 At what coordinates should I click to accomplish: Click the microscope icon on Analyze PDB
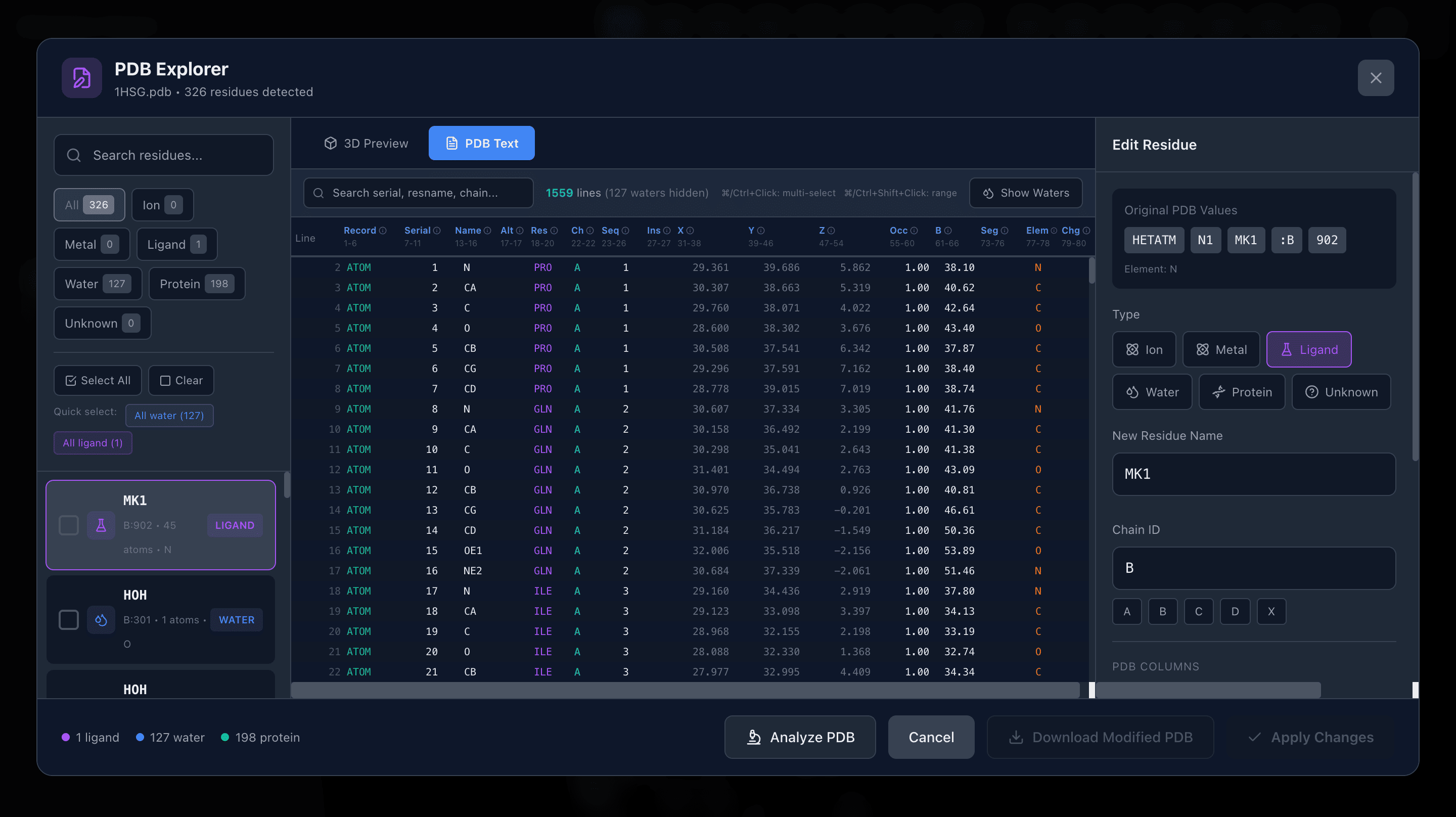pos(754,737)
